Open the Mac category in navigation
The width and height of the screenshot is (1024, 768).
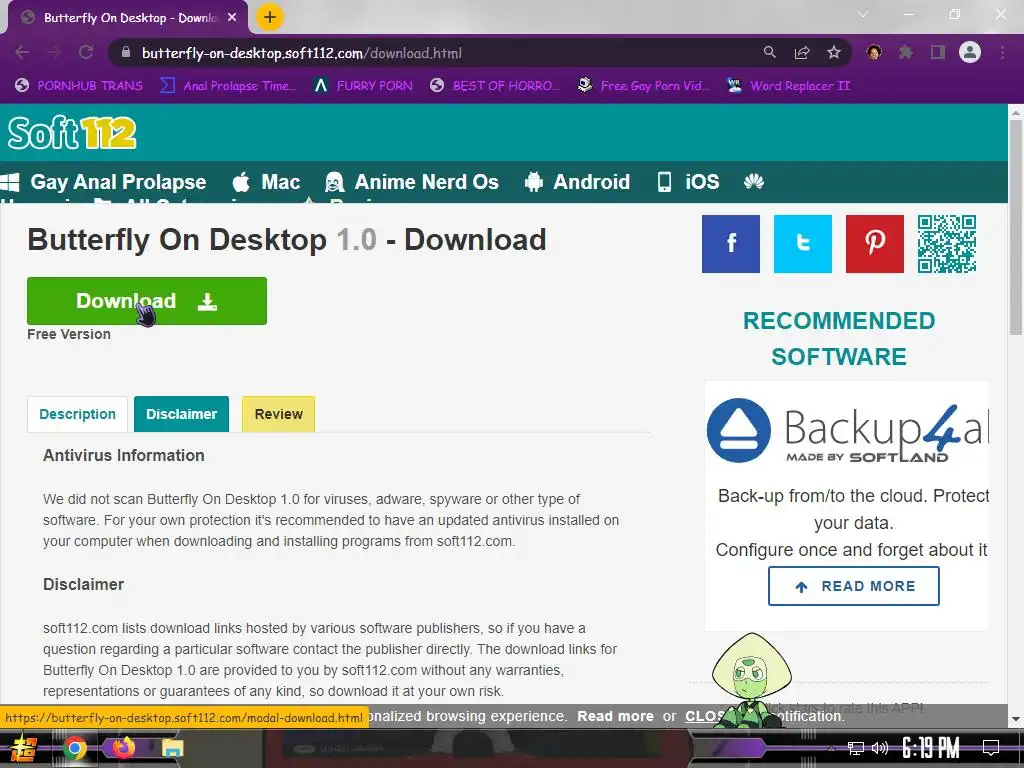pyautogui.click(x=266, y=182)
